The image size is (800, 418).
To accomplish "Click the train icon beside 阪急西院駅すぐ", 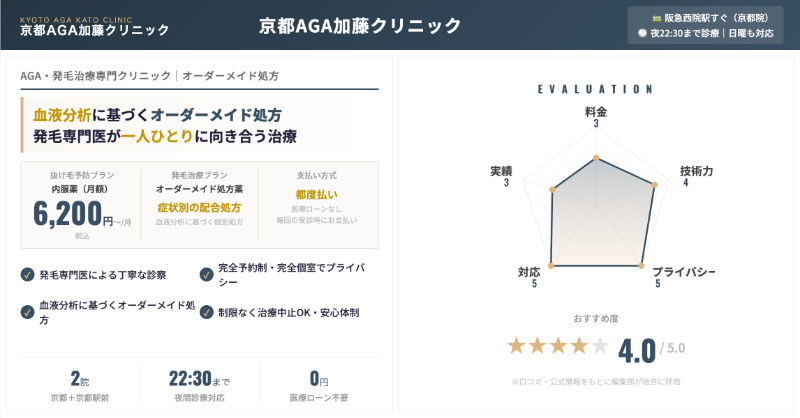I will point(656,18).
